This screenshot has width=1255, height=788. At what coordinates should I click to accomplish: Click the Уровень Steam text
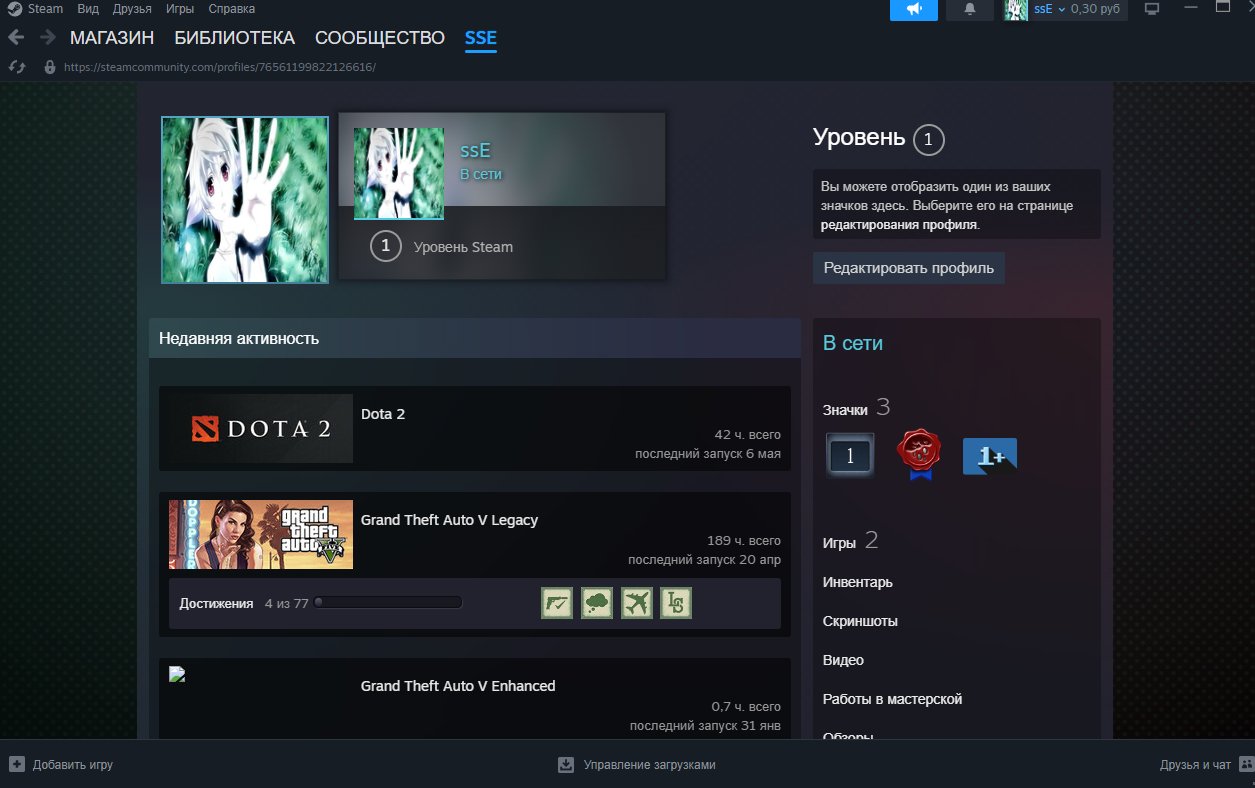[x=463, y=247]
